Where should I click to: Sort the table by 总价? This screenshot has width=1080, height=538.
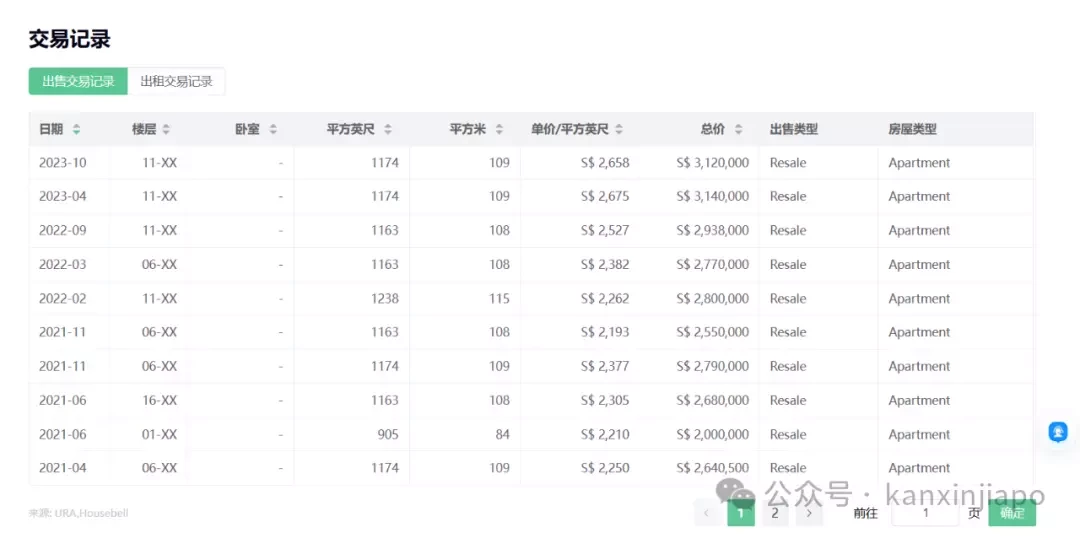(x=738, y=129)
